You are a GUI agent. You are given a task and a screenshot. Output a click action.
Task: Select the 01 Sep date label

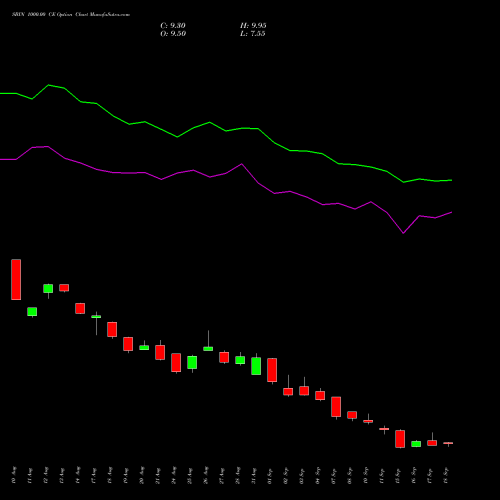pos(270,476)
